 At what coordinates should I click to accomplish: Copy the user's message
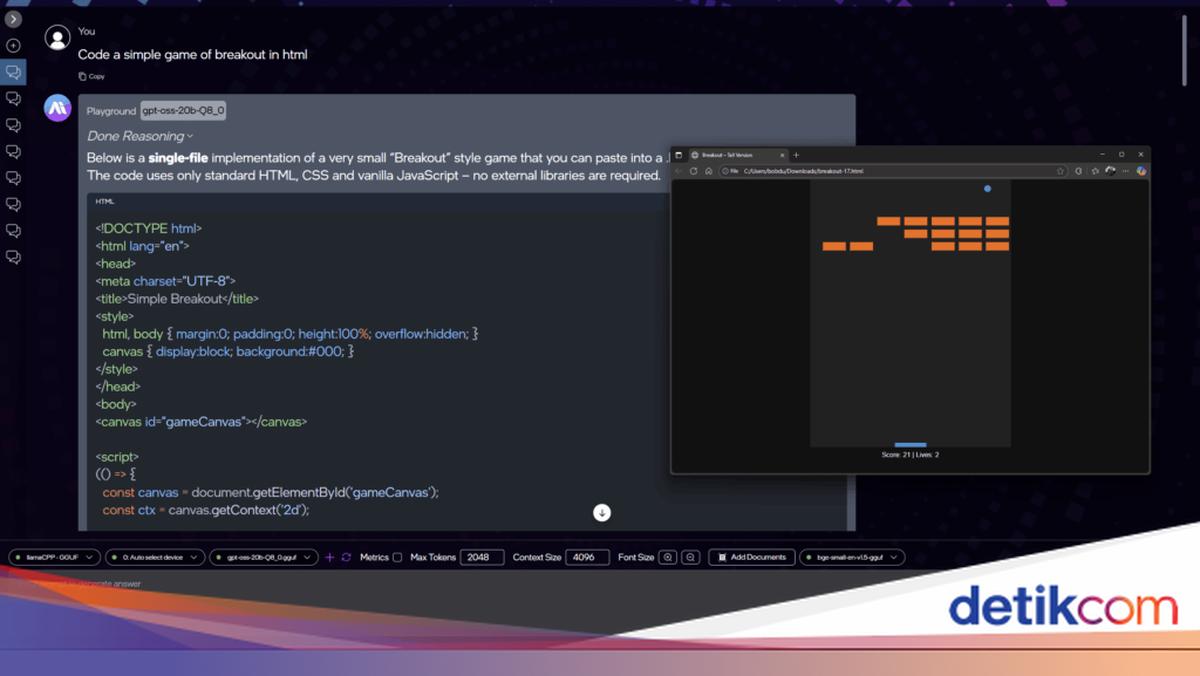click(91, 76)
